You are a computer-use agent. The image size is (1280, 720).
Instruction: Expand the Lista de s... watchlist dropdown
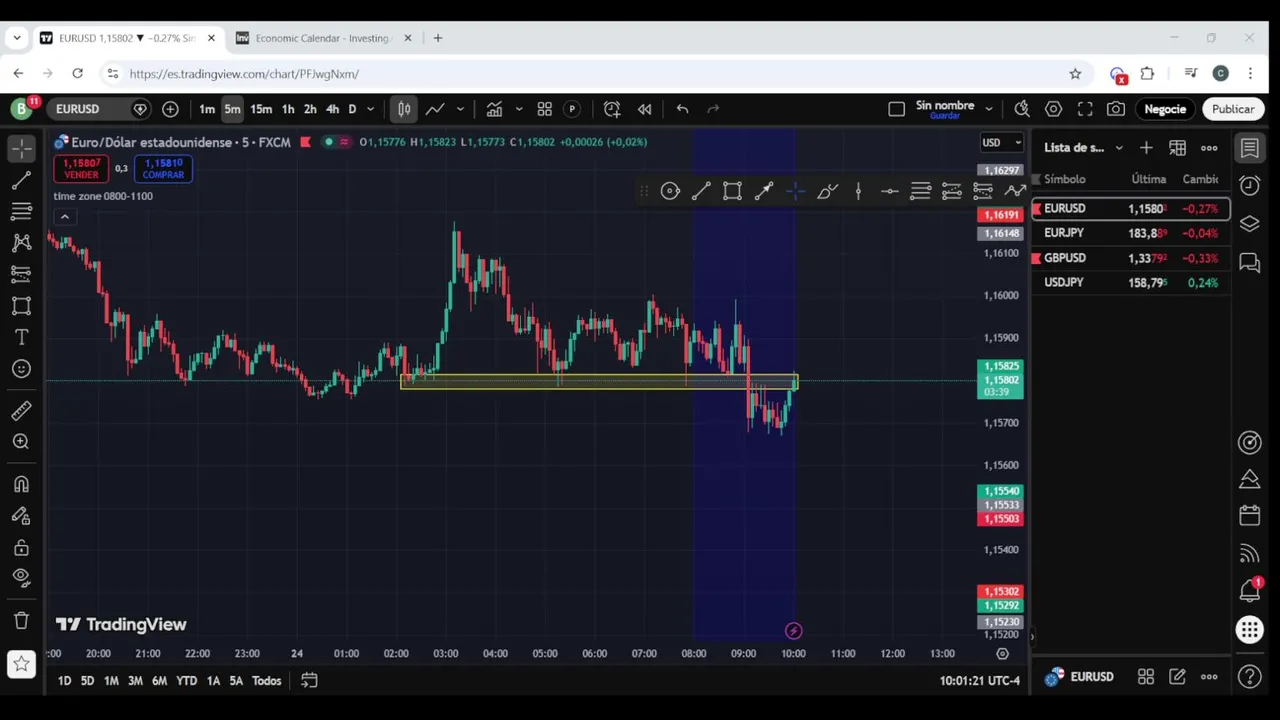pos(1119,148)
